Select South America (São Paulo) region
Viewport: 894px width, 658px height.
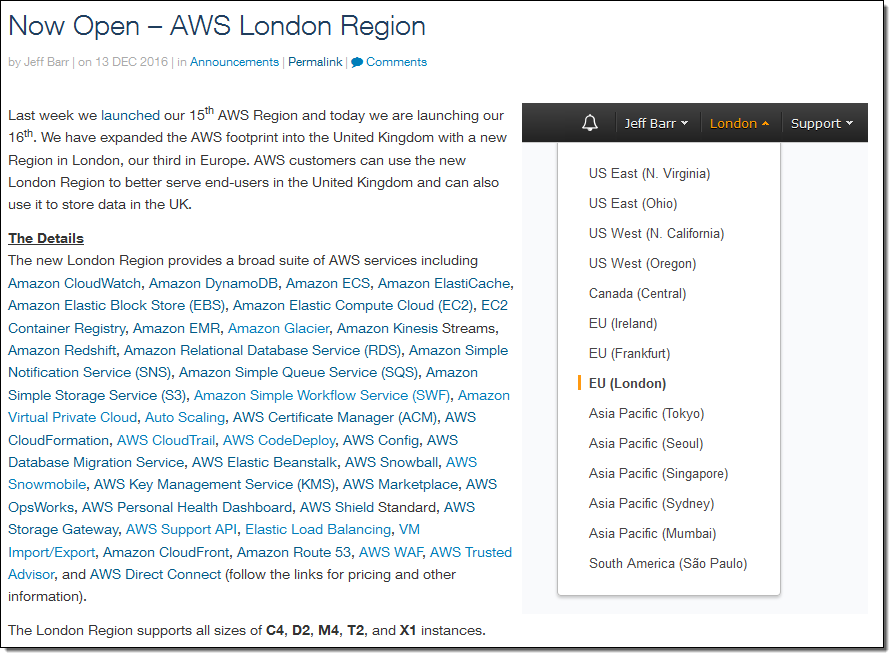coord(668,563)
